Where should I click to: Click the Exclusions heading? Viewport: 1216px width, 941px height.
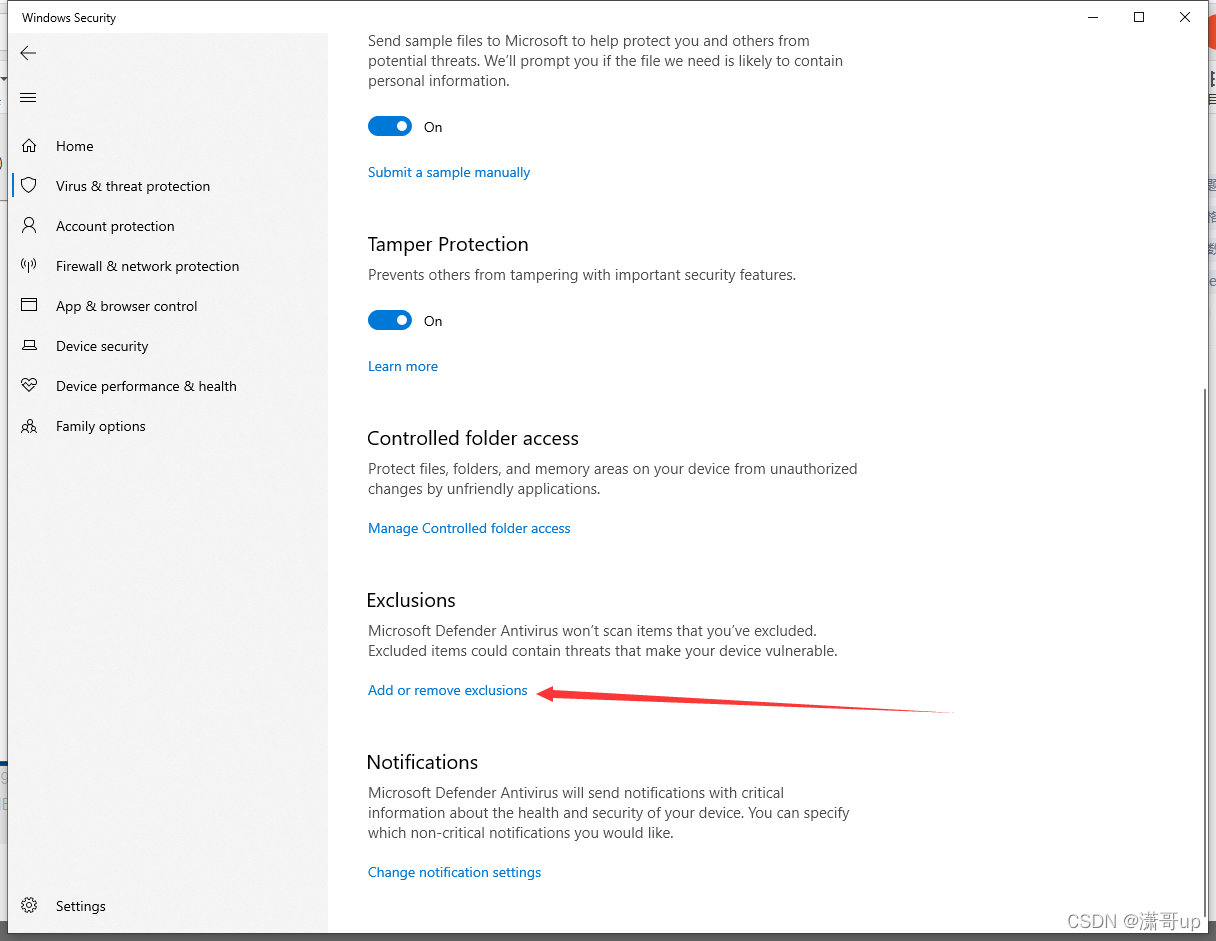coord(411,600)
